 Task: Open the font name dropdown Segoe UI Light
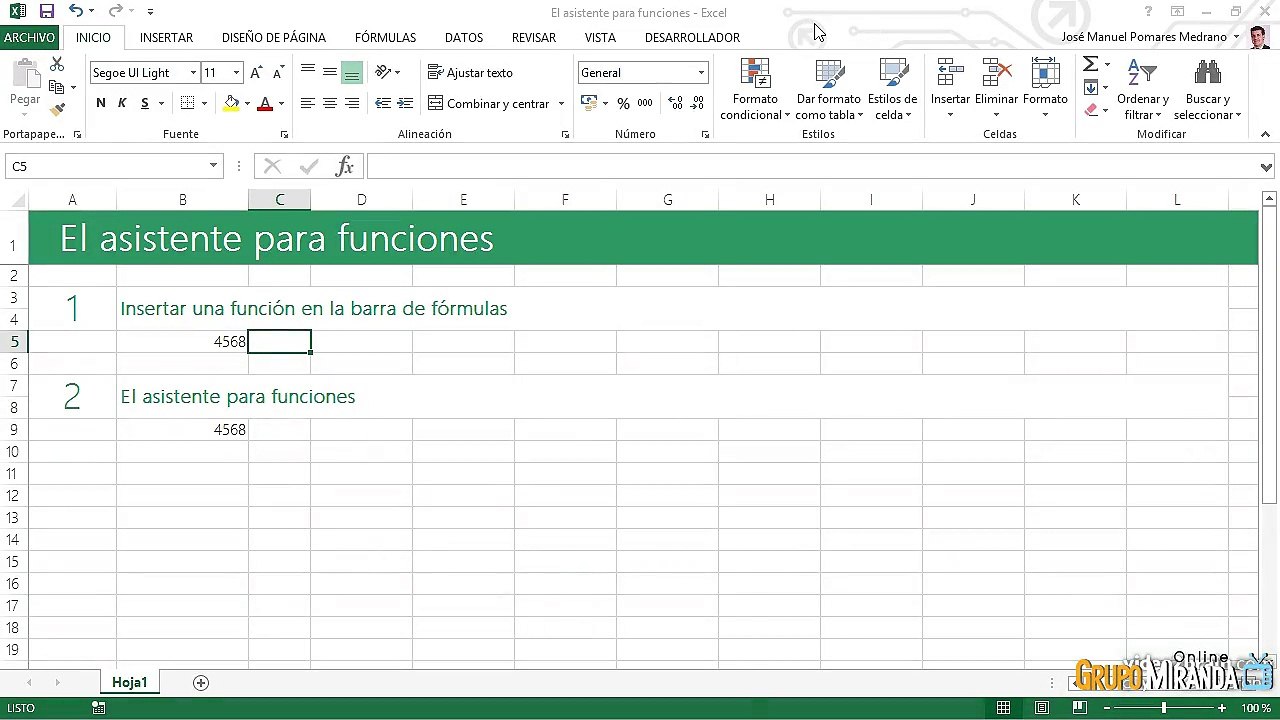(193, 73)
